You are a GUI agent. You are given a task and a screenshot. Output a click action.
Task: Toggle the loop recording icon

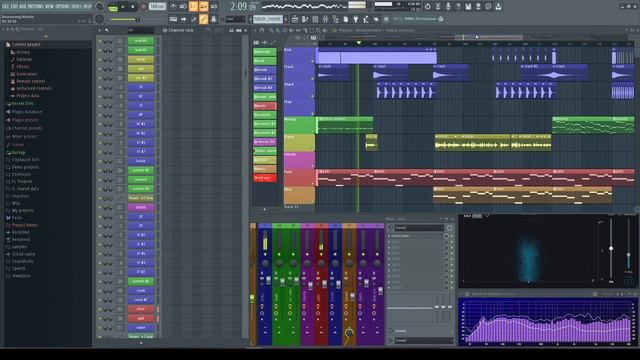tap(214, 7)
